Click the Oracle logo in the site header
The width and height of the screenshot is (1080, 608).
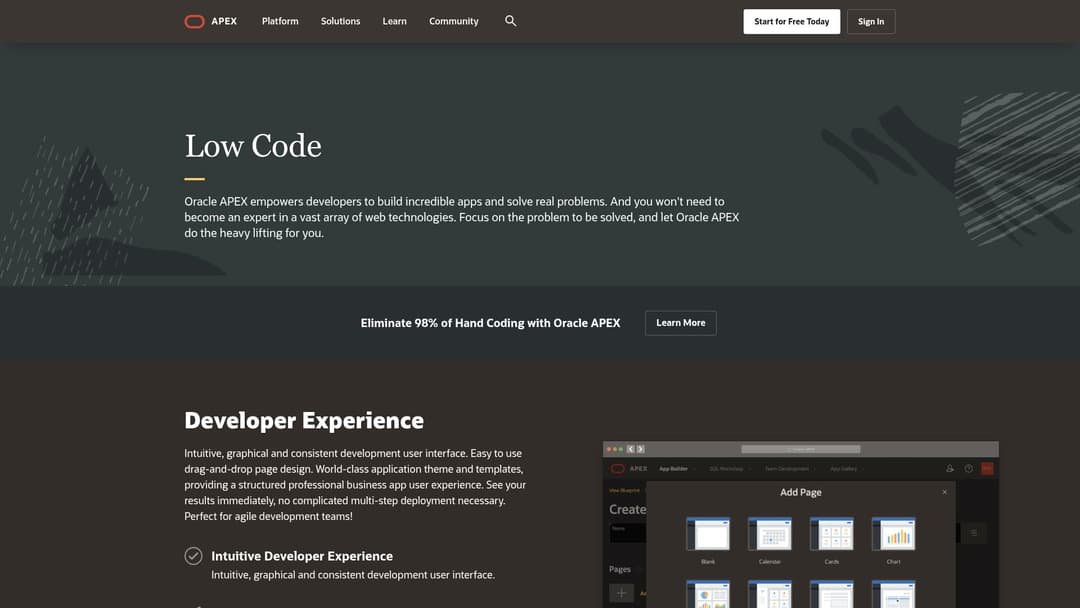pos(194,21)
